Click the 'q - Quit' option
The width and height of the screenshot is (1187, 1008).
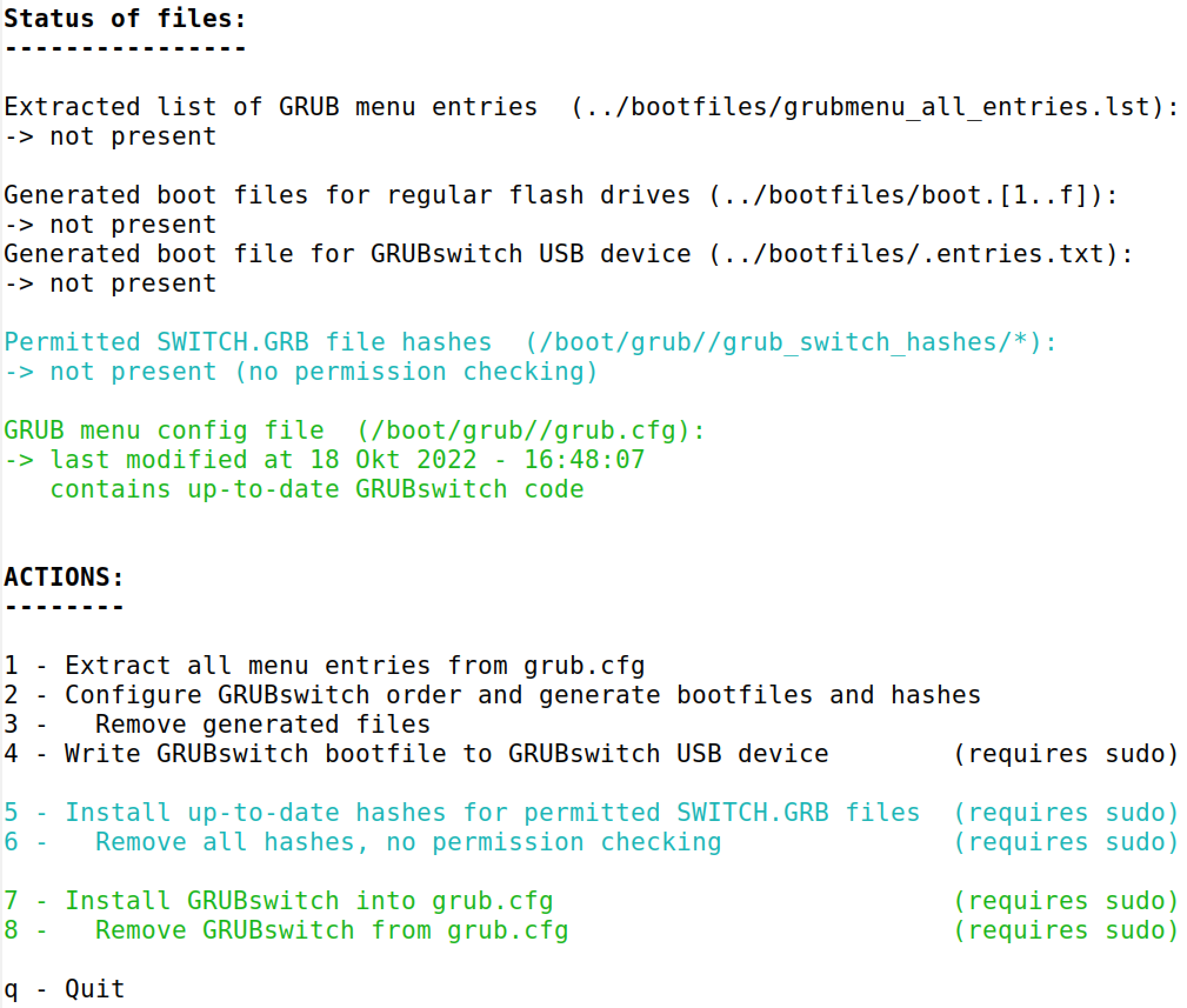pos(64,989)
